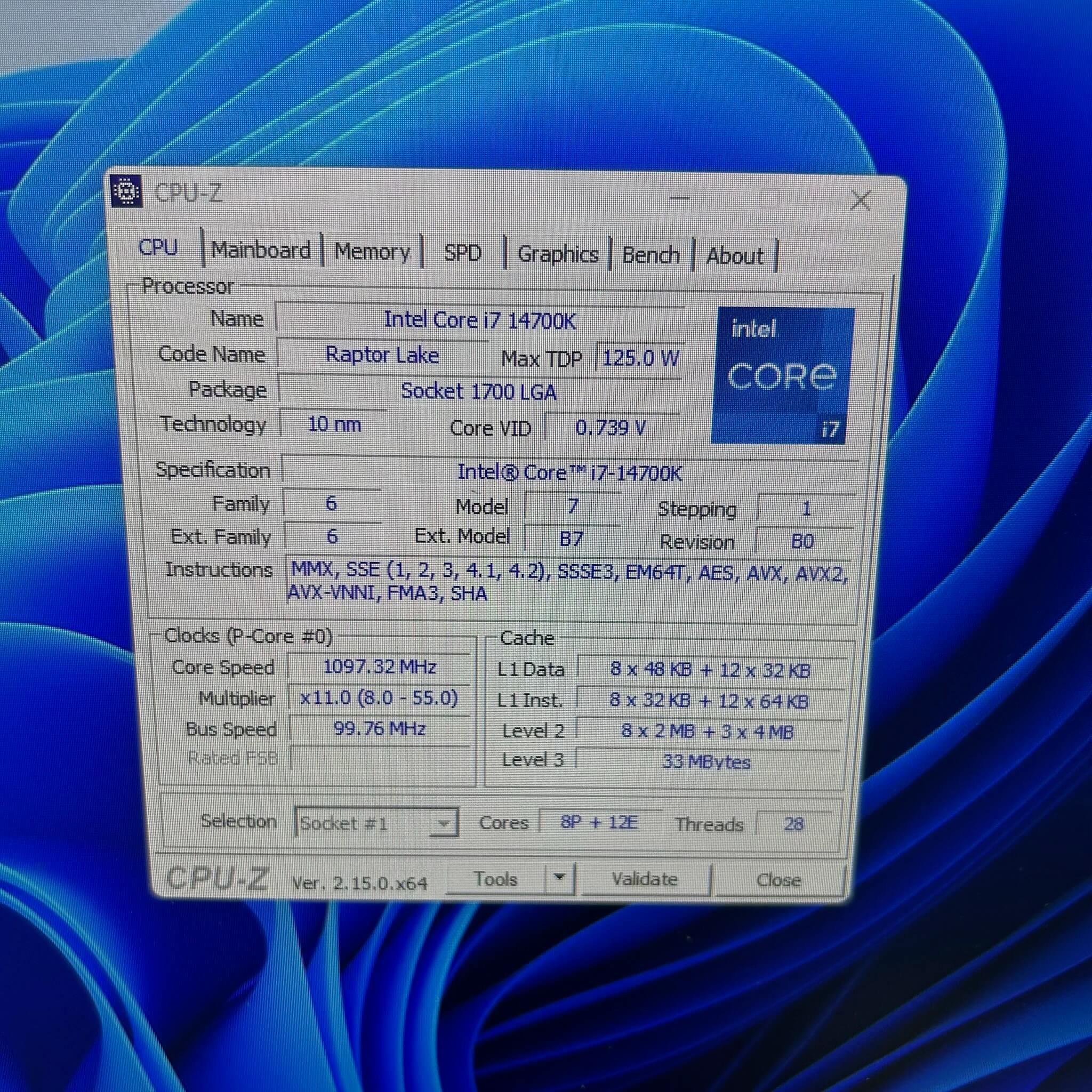Click the Code Name value Raptor Lake

tap(382, 355)
